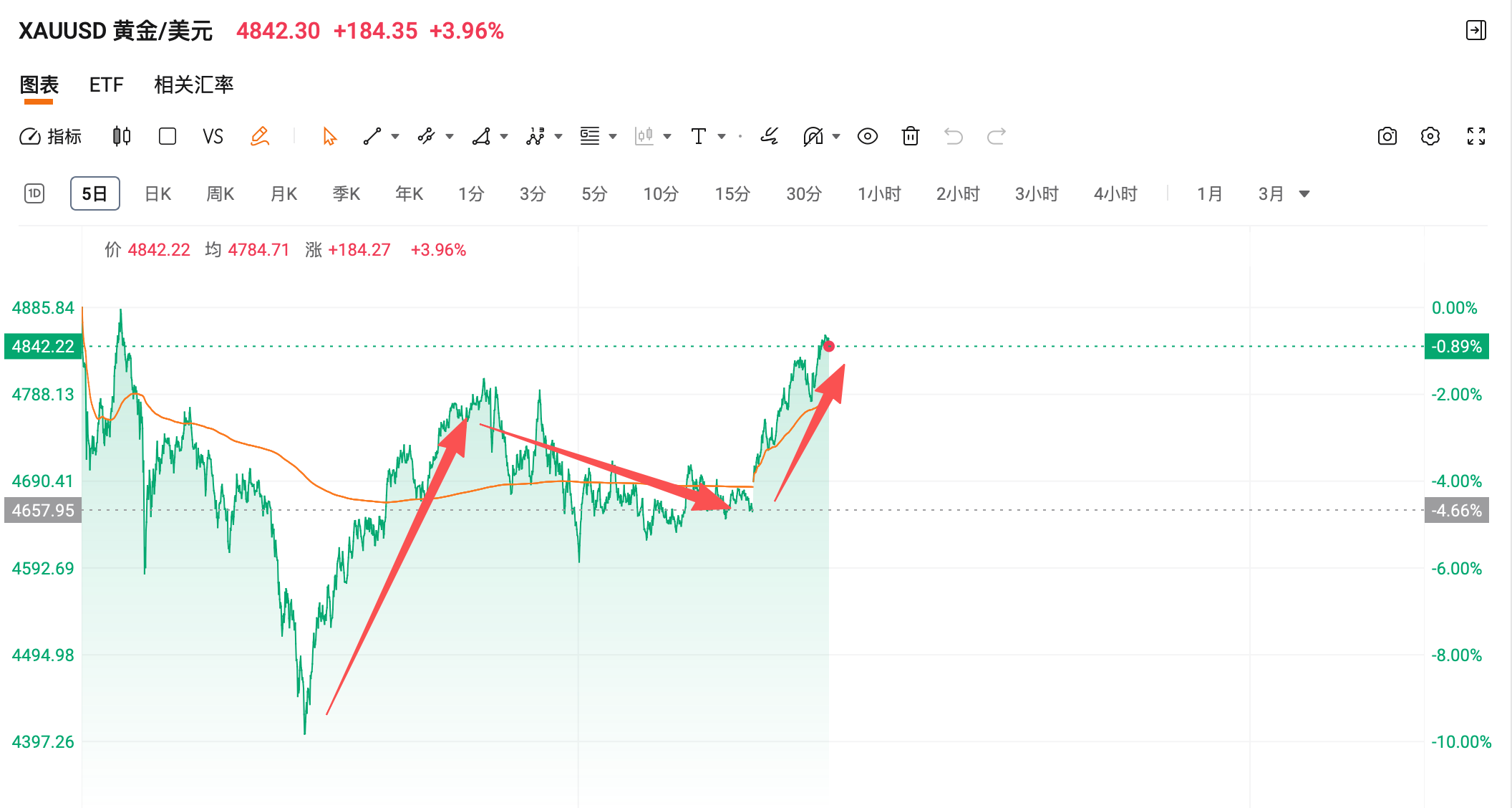Open the 相关汇率 tab
Viewport: 1512px width, 808px height.
click(193, 85)
